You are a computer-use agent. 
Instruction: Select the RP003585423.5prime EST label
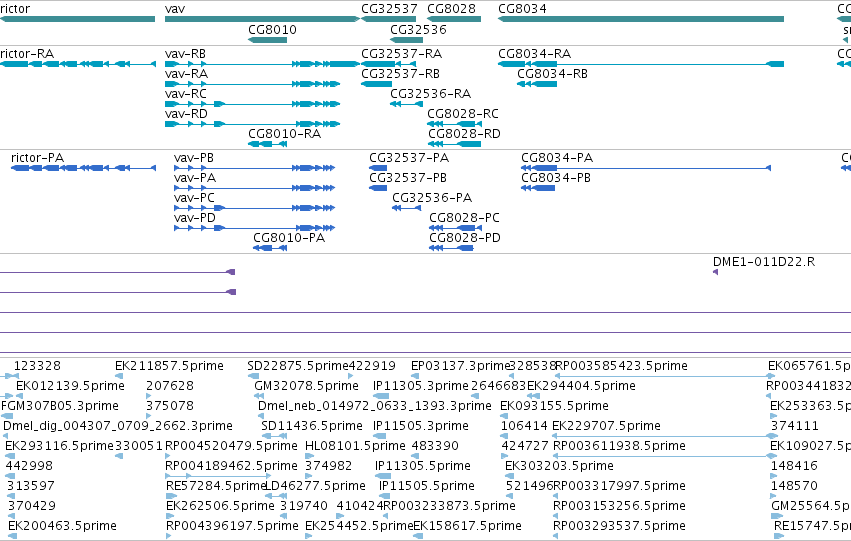tap(621, 366)
